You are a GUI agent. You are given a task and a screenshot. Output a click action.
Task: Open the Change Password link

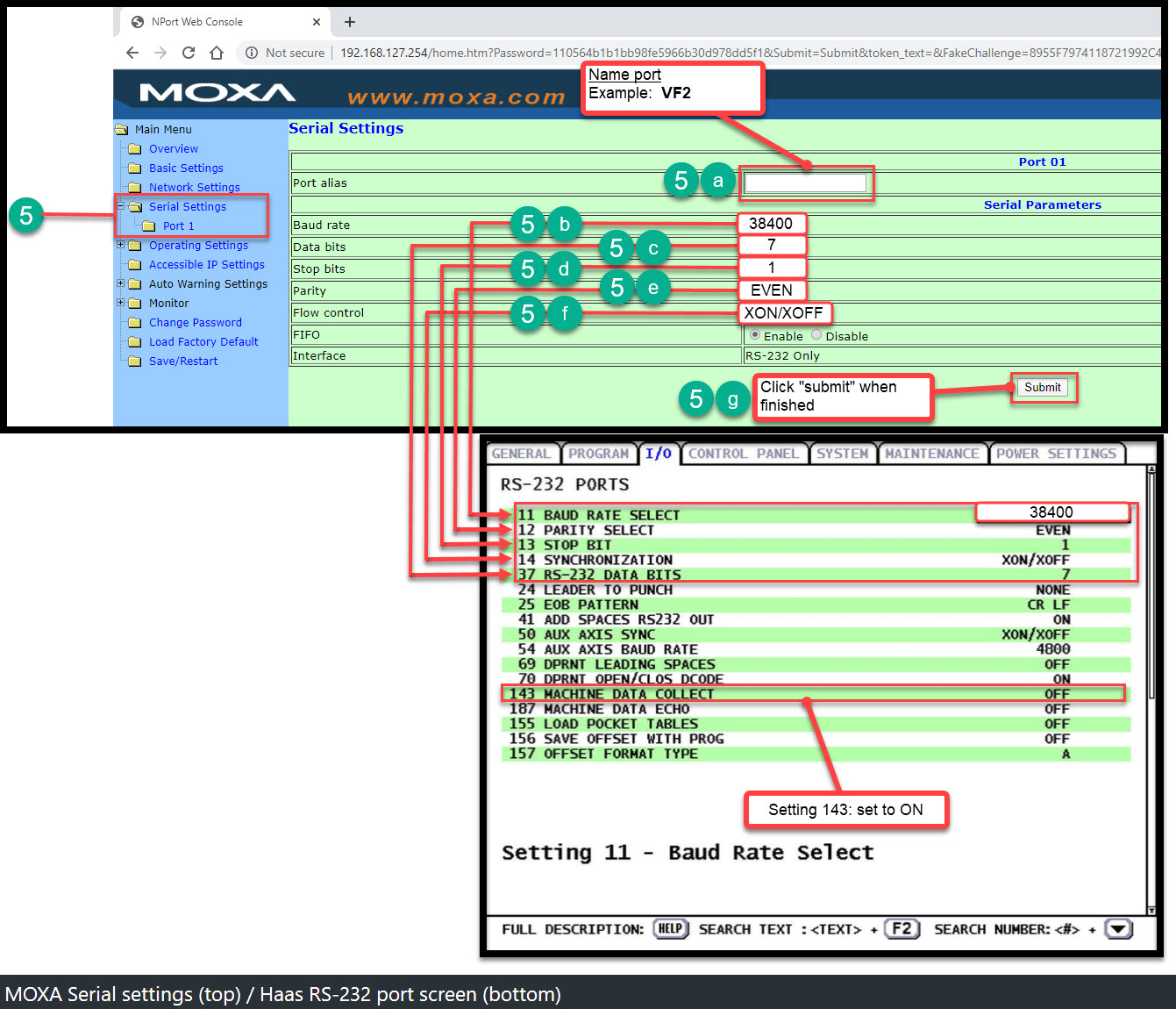196,323
